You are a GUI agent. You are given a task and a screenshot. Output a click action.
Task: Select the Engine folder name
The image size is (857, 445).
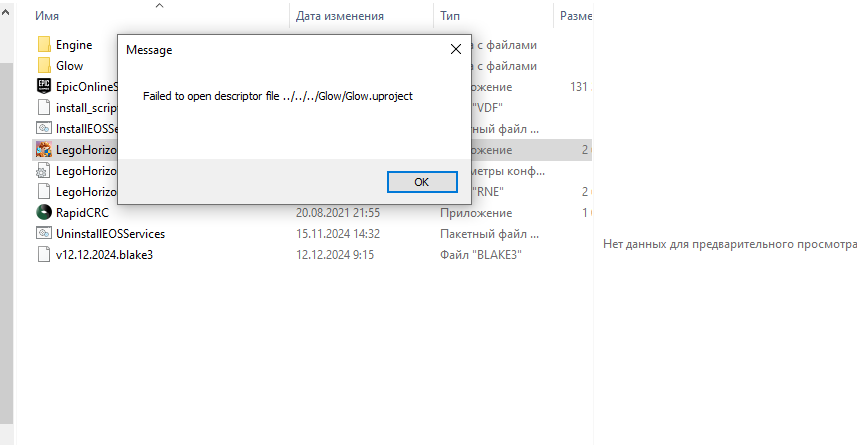[74, 45]
